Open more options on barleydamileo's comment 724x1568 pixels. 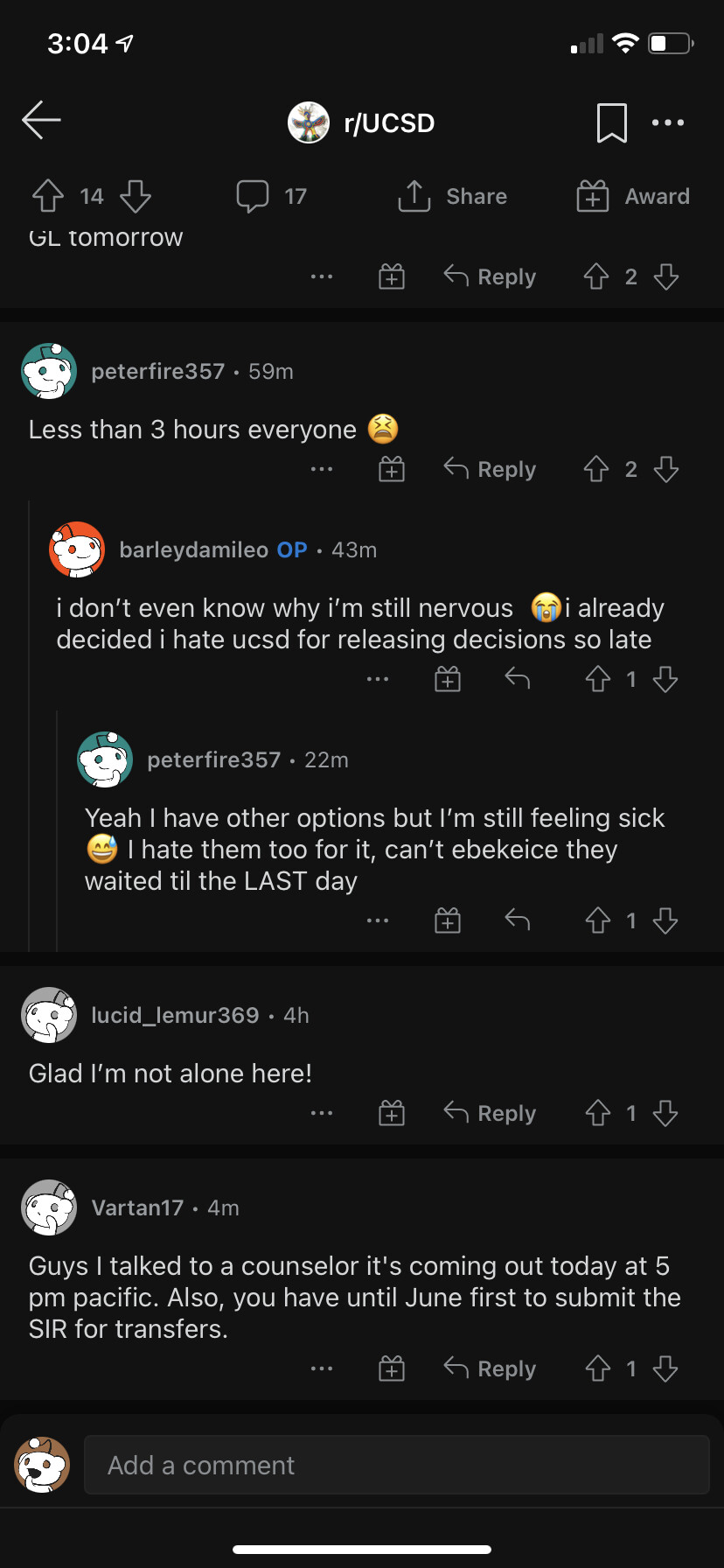[x=378, y=679]
